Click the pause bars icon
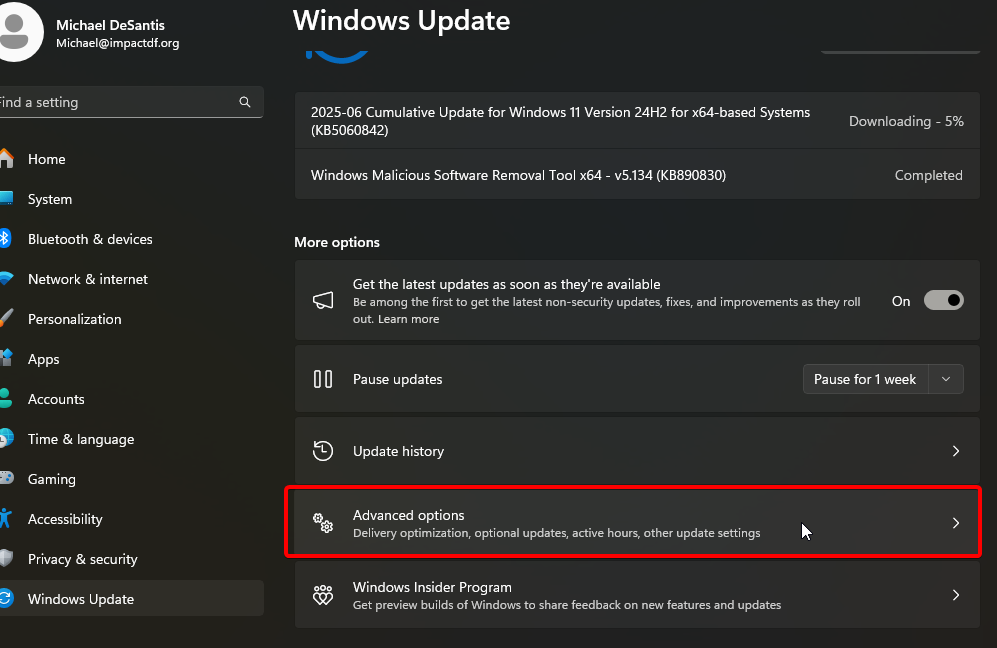This screenshot has width=997, height=648. click(x=323, y=379)
